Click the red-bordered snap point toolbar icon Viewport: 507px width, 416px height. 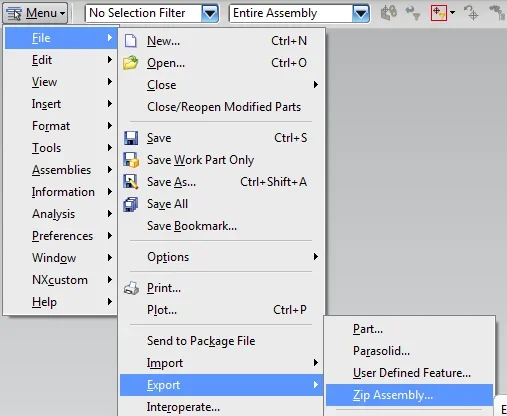click(x=439, y=13)
